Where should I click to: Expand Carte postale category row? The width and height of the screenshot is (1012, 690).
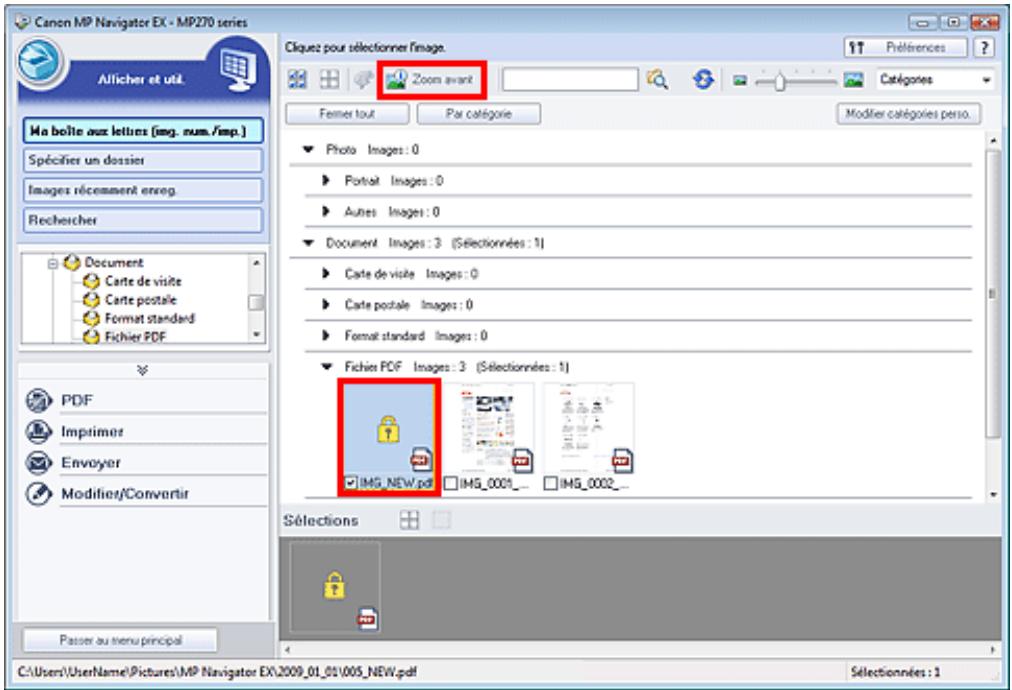click(x=326, y=305)
